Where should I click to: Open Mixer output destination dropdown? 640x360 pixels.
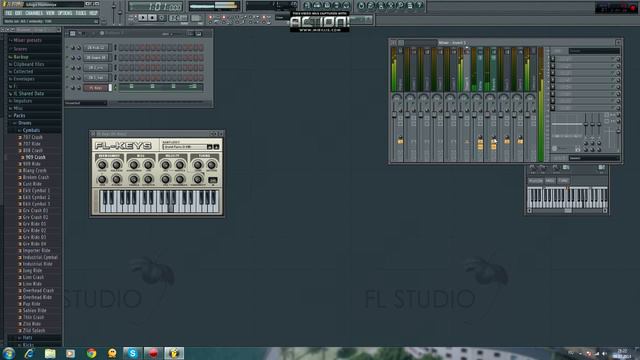tap(594, 158)
